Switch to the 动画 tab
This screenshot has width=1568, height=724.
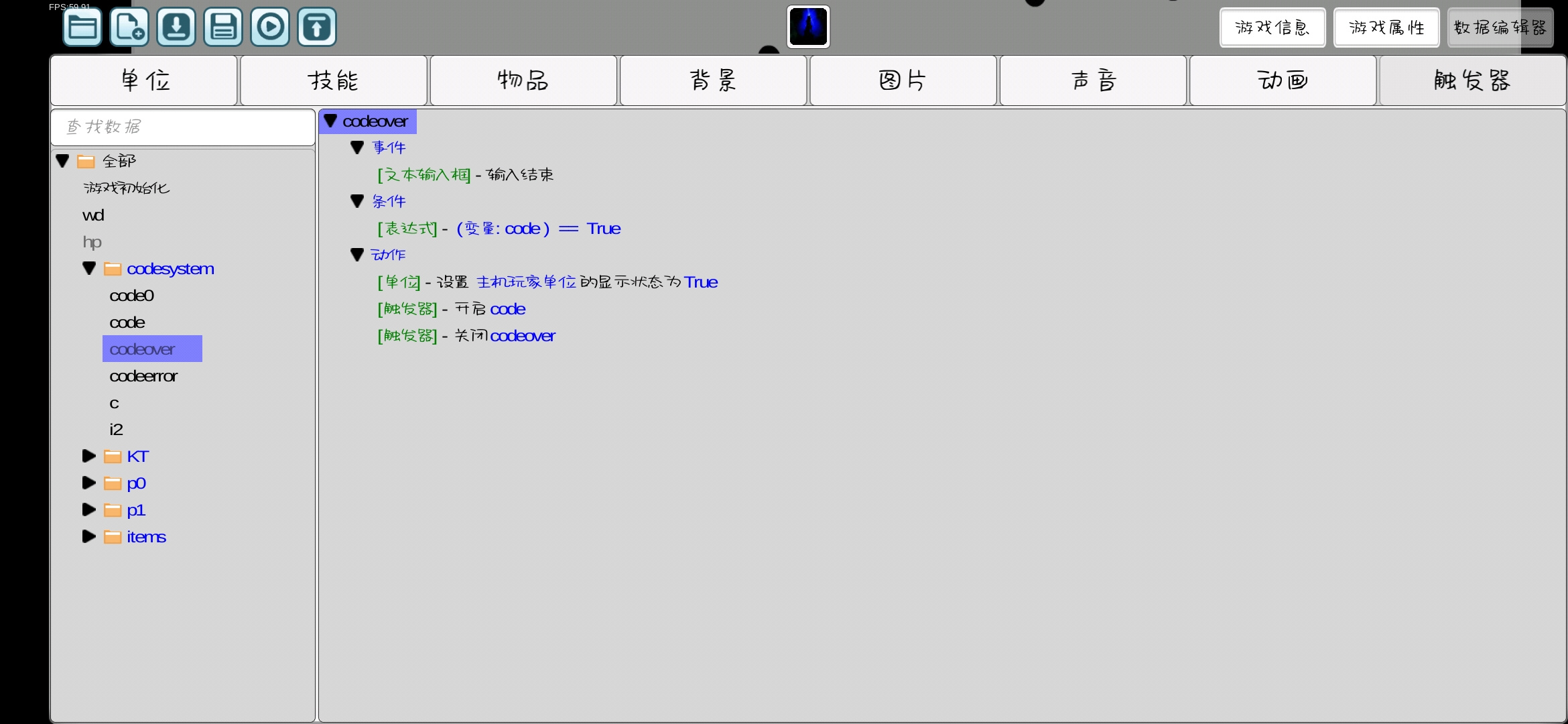coord(1283,80)
